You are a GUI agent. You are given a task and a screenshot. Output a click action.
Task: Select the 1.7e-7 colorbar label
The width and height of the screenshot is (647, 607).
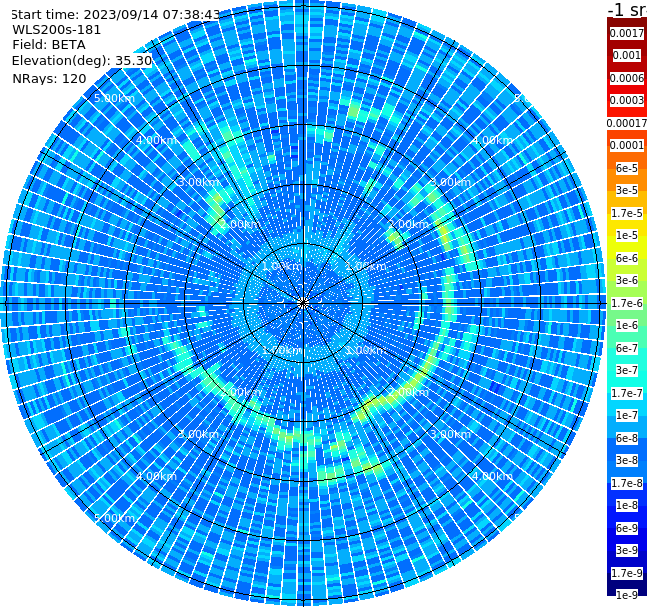pyautogui.click(x=626, y=393)
